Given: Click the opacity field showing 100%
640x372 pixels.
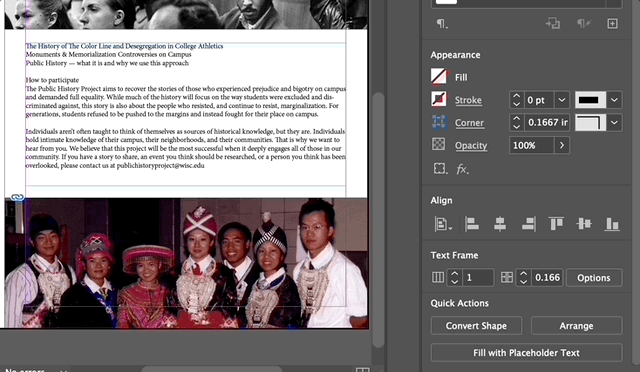Looking at the screenshot, I should (531, 145).
